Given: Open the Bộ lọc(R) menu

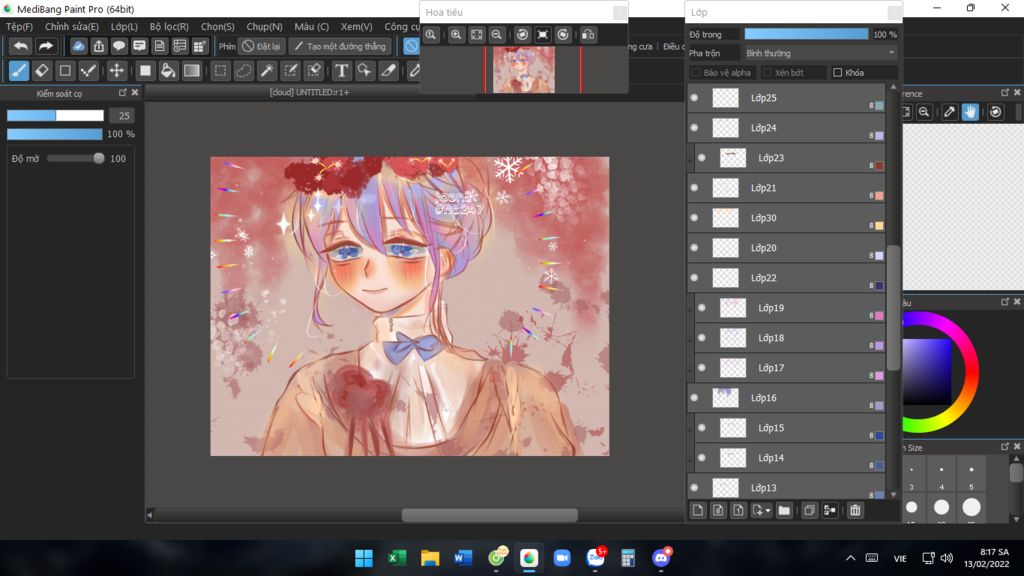Looking at the screenshot, I should 169,27.
